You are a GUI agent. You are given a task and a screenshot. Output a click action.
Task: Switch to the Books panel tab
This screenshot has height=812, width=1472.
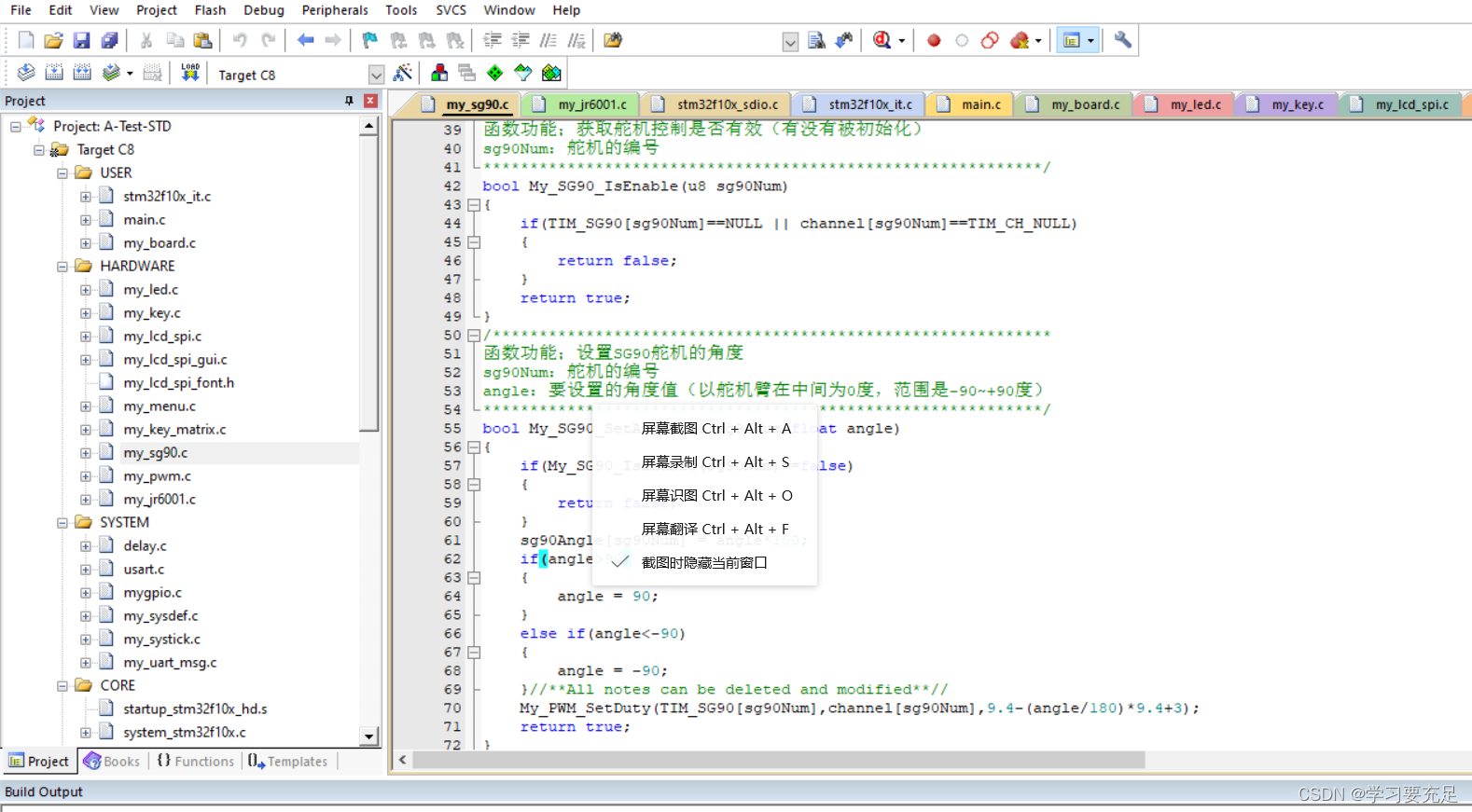tap(112, 762)
